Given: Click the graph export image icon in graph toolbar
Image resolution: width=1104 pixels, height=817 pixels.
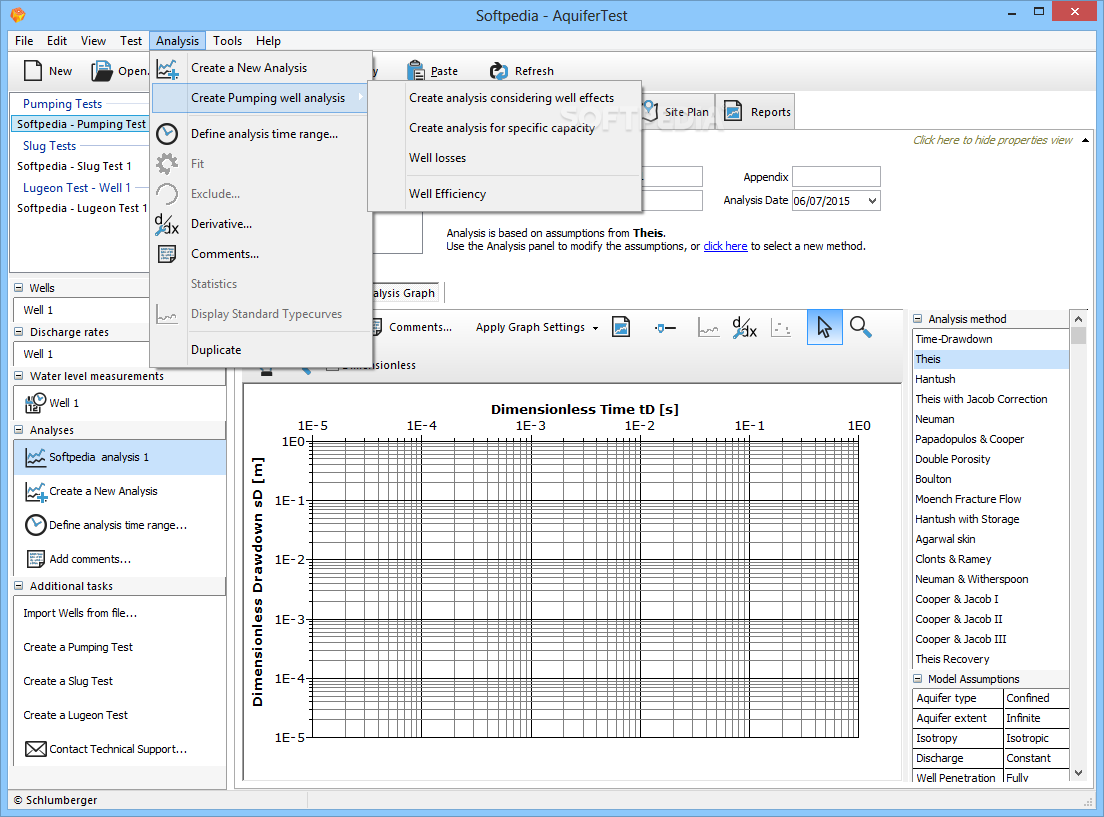Looking at the screenshot, I should (x=621, y=328).
